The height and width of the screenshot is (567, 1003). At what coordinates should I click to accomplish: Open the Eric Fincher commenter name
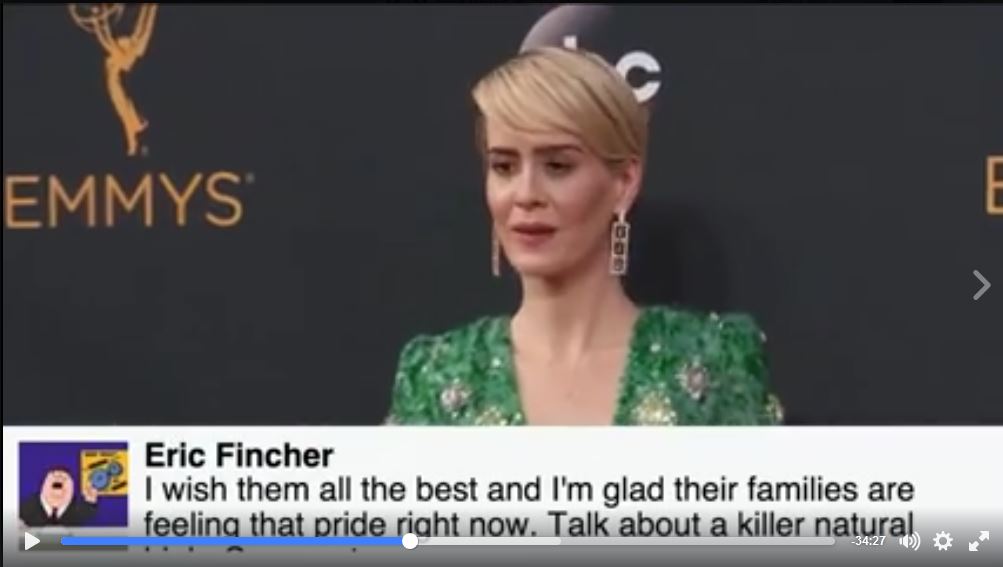[x=239, y=456]
